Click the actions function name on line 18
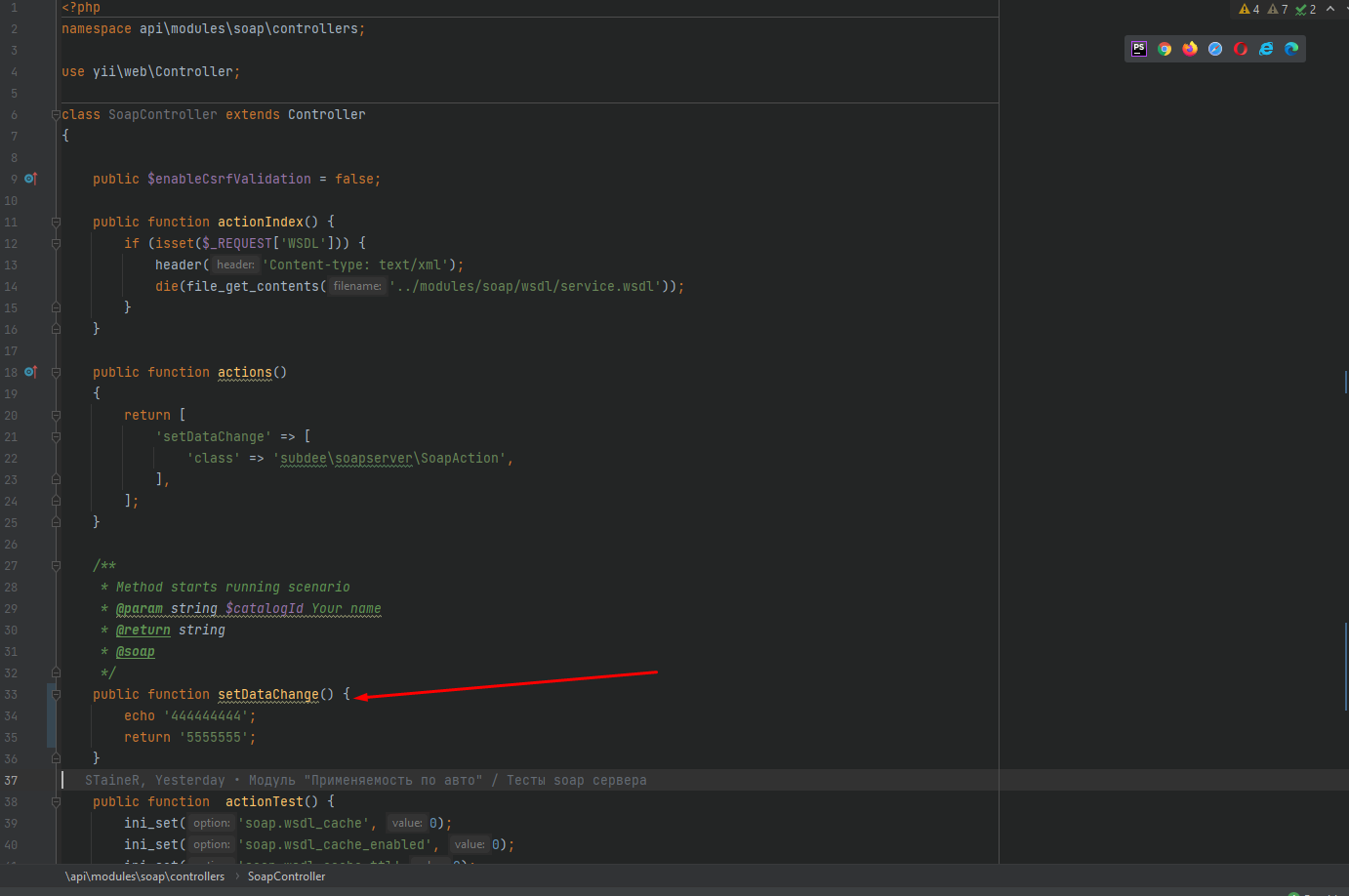Viewport: 1349px width, 896px height. (x=245, y=372)
